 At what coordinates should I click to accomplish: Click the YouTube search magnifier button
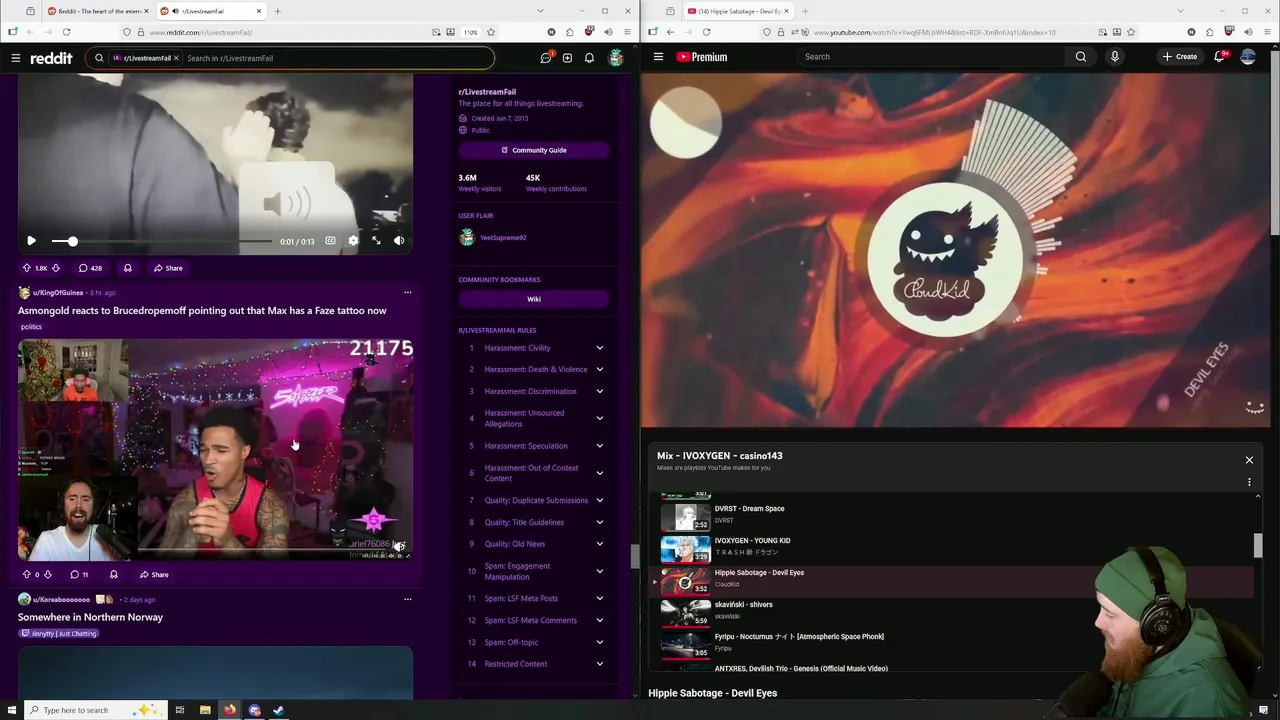pyautogui.click(x=1081, y=57)
